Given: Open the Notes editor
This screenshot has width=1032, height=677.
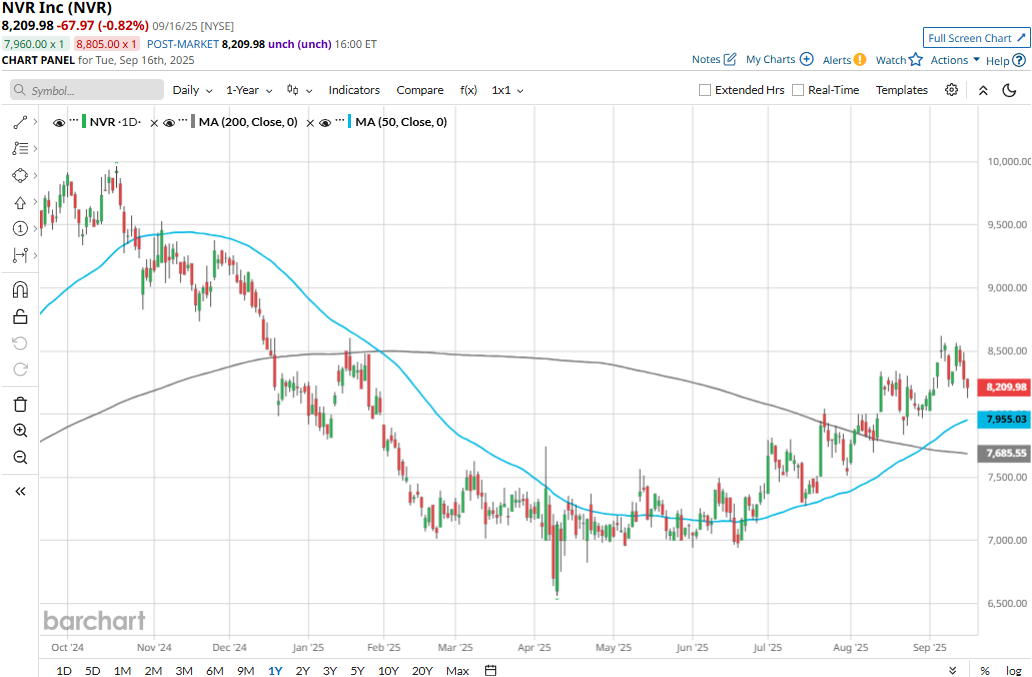Looking at the screenshot, I should (713, 59).
